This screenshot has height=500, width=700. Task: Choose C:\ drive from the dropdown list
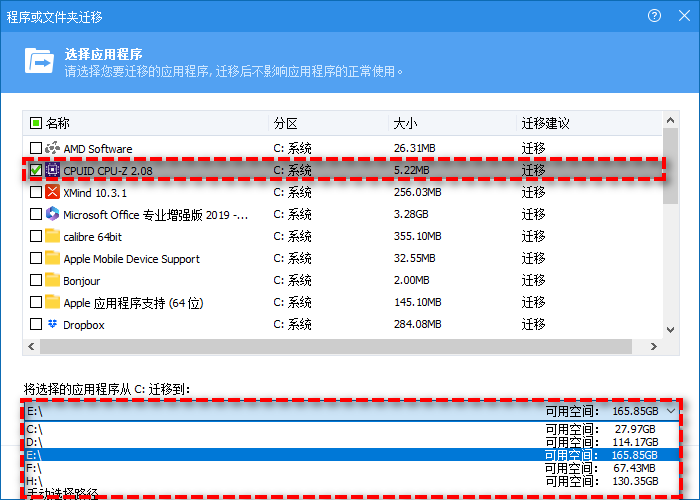click(351, 429)
